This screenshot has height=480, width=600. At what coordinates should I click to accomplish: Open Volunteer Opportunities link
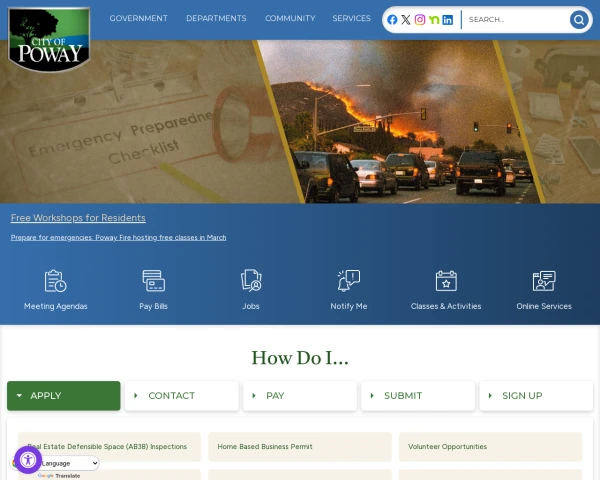[x=491, y=447]
